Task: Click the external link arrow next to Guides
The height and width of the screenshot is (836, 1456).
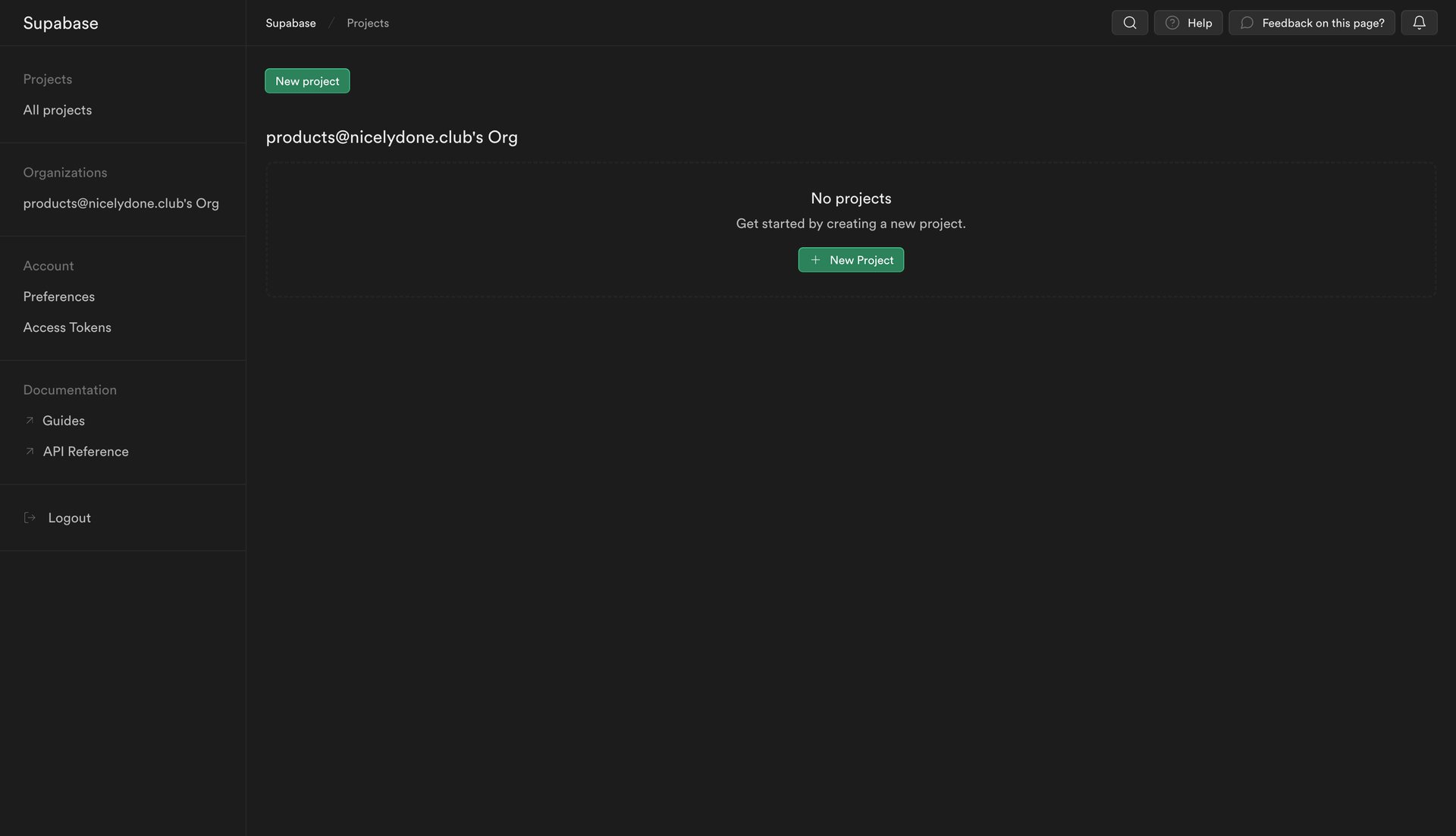Action: (30, 420)
